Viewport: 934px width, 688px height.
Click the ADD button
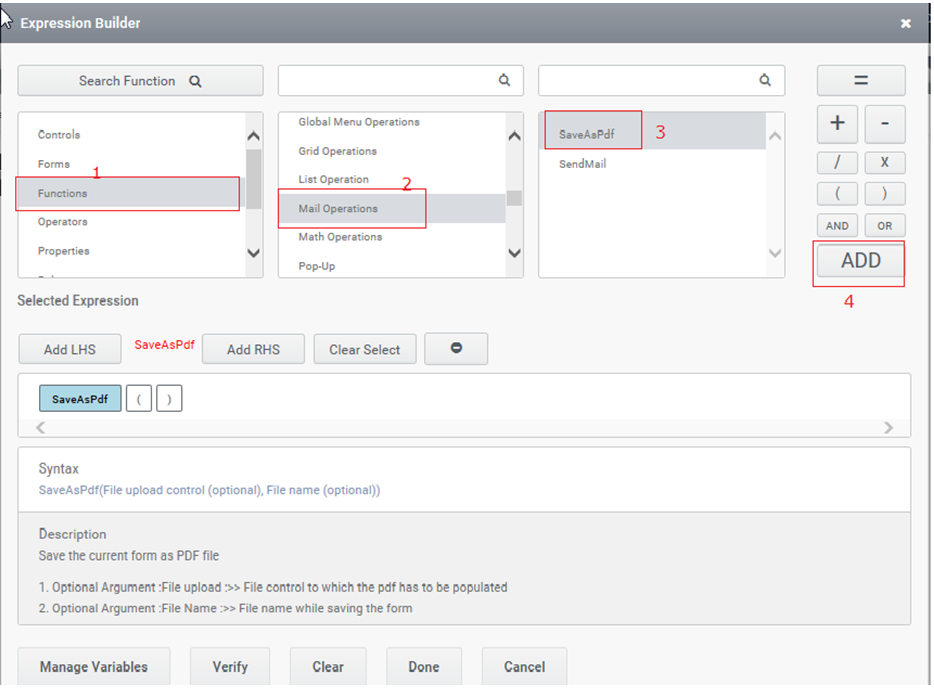click(860, 261)
